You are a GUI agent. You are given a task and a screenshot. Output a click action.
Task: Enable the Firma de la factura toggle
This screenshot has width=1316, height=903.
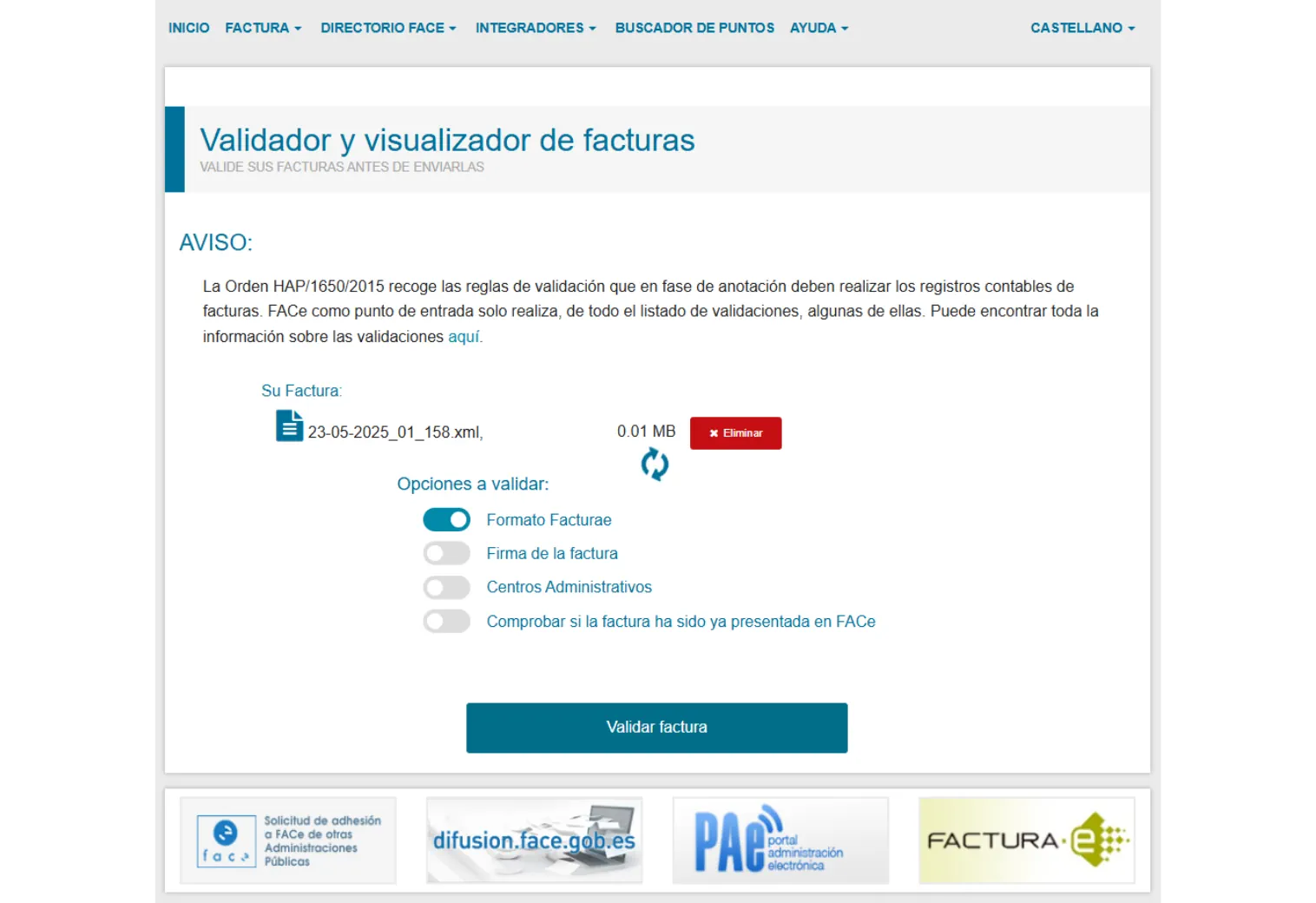446,553
